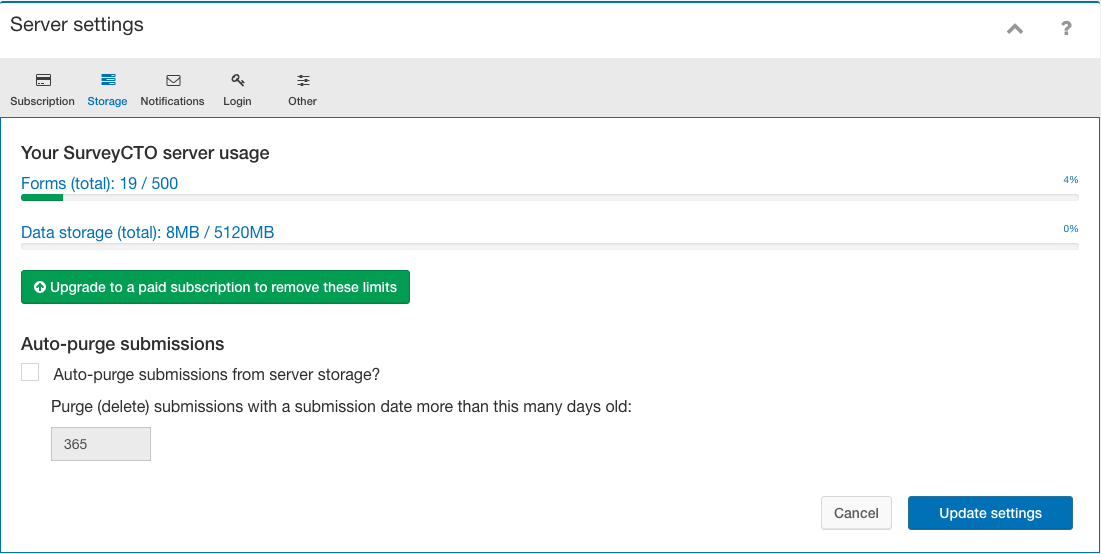Click the Other sliders icon
Screen dimensions: 1101x554
pyautogui.click(x=303, y=80)
